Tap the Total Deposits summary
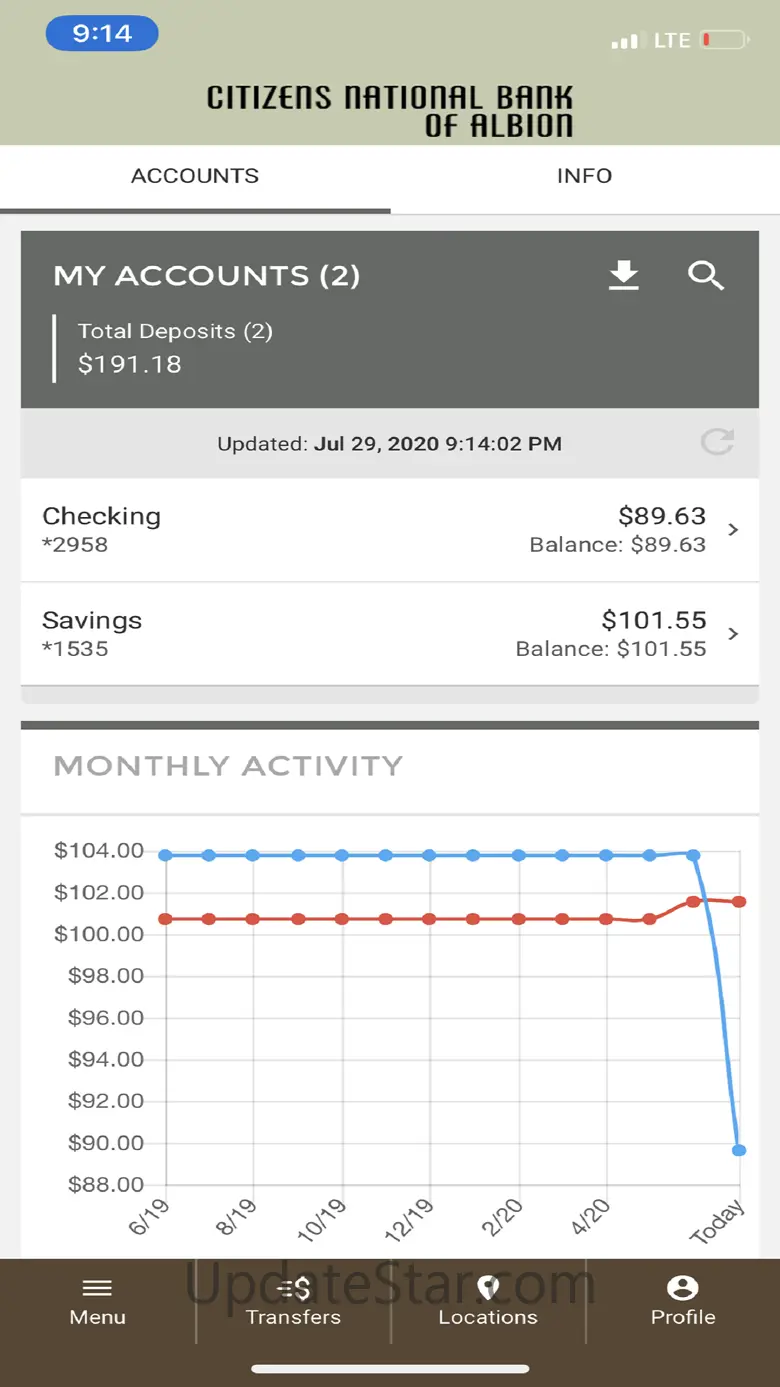The height and width of the screenshot is (1387, 780). (175, 347)
